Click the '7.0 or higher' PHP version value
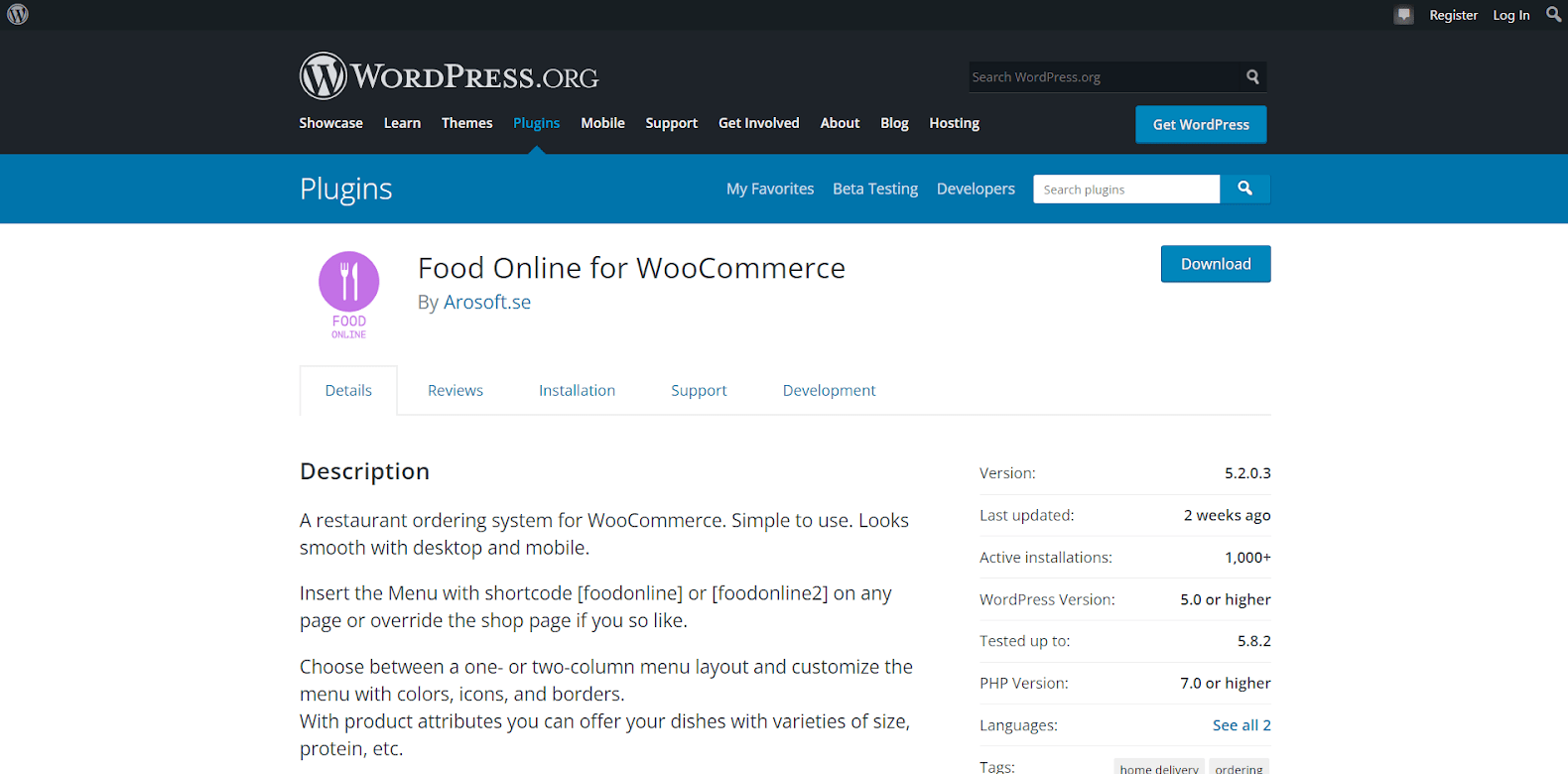Viewport: 1568px width, 774px height. coord(1226,683)
